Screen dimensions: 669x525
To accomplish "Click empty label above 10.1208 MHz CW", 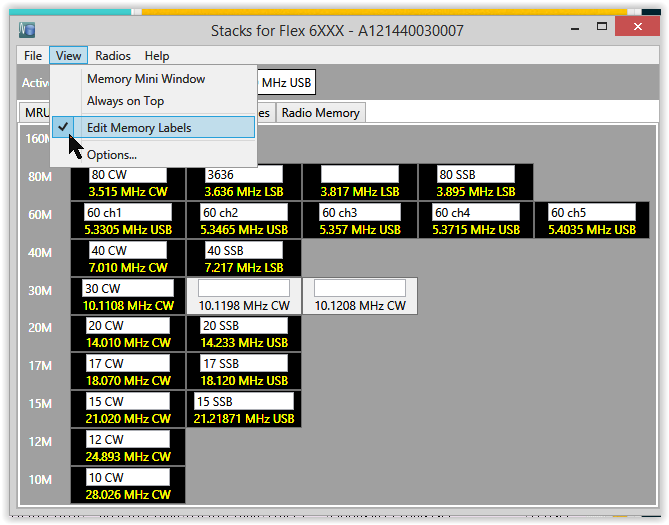I will 360,288.
